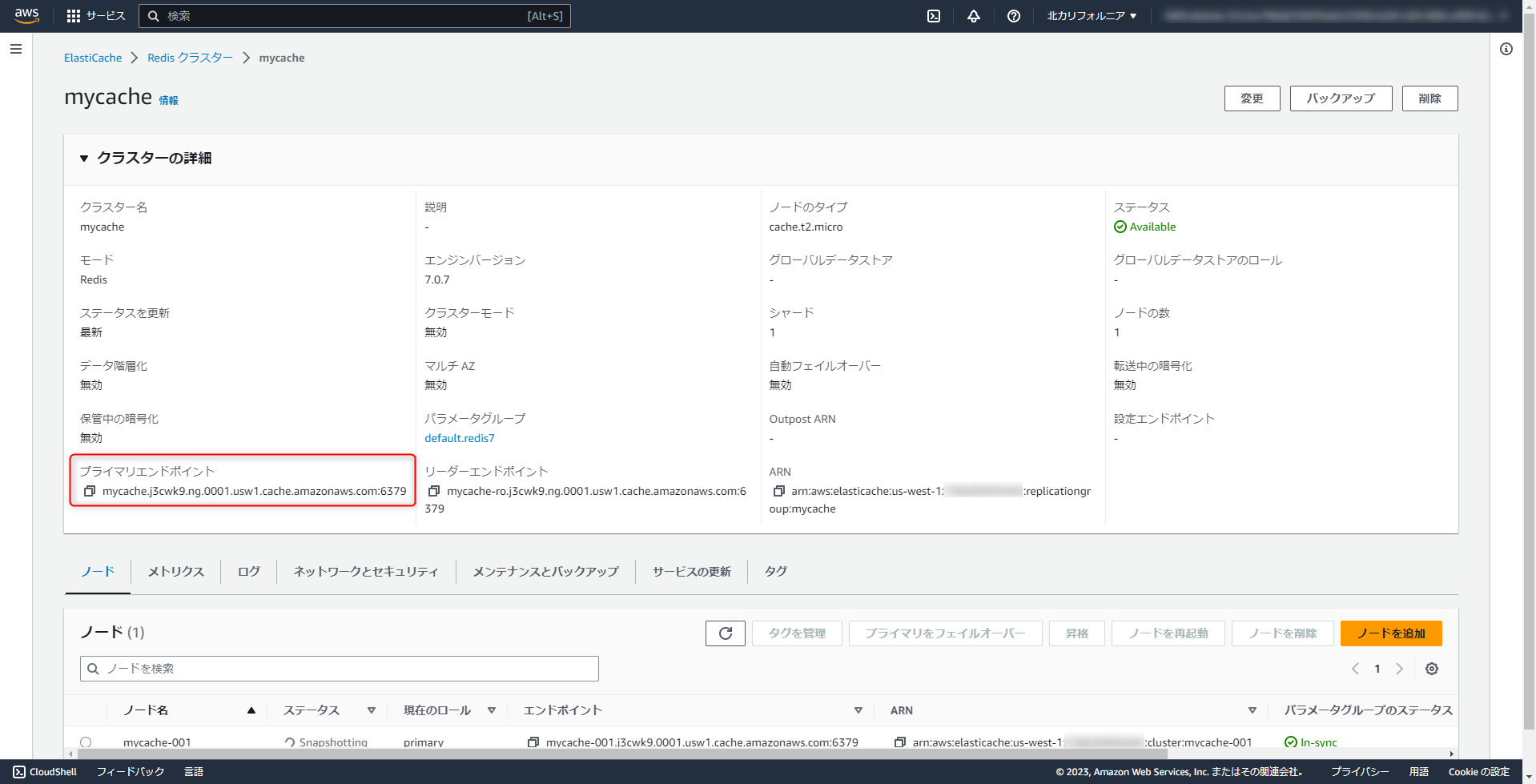Copy the reader endpoint using its copy icon
This screenshot has height=784, width=1536.
pyautogui.click(x=433, y=491)
